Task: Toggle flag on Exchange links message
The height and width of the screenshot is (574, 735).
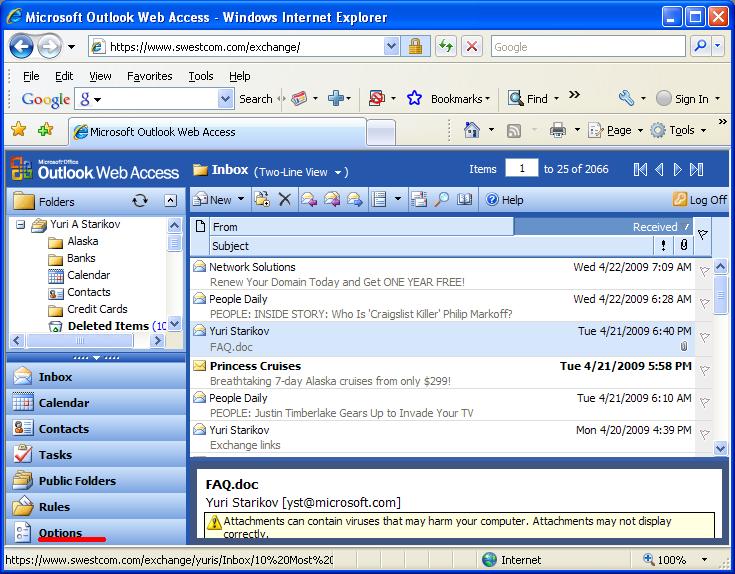Action: (704, 434)
